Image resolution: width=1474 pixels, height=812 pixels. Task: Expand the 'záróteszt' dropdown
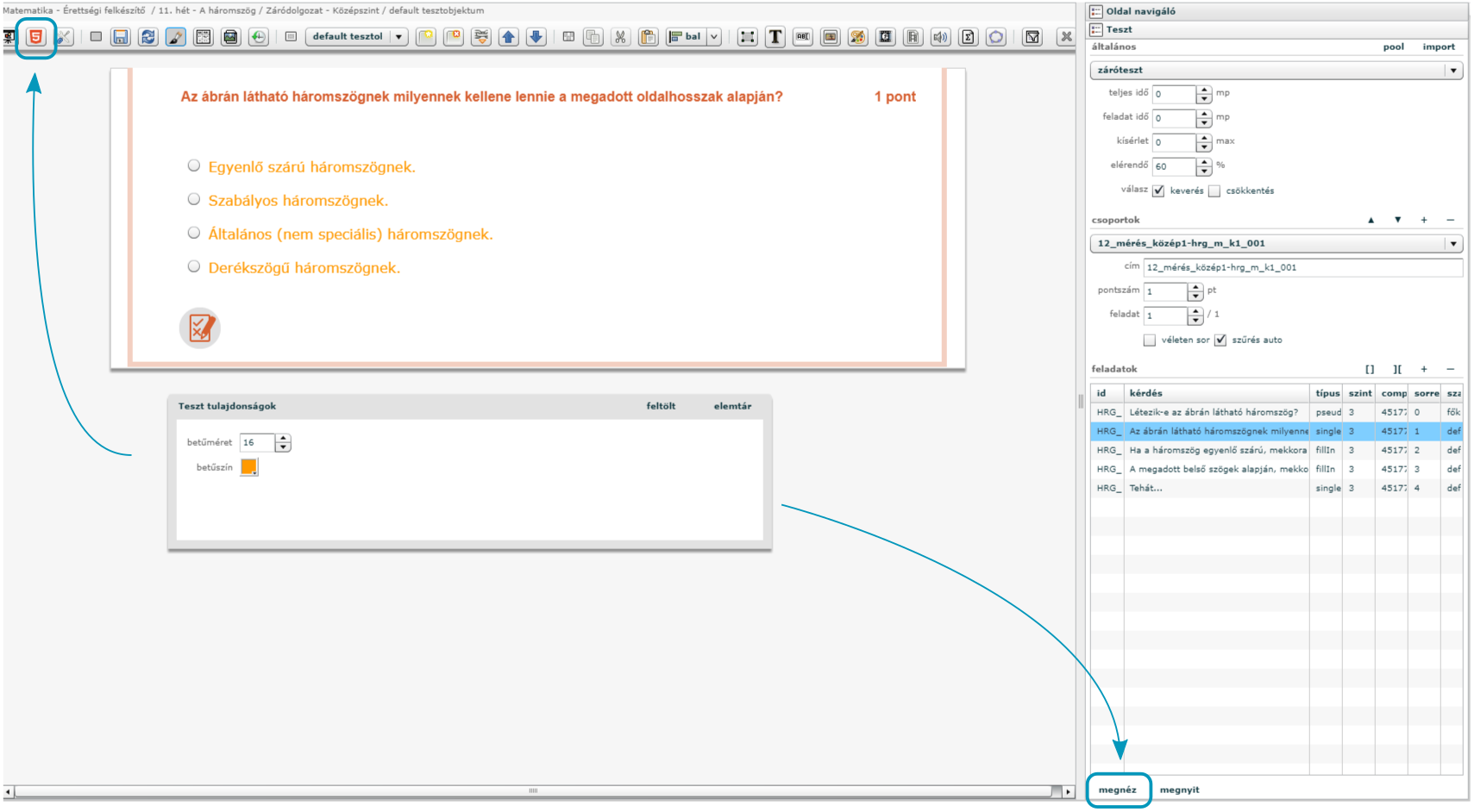[x=1453, y=71]
